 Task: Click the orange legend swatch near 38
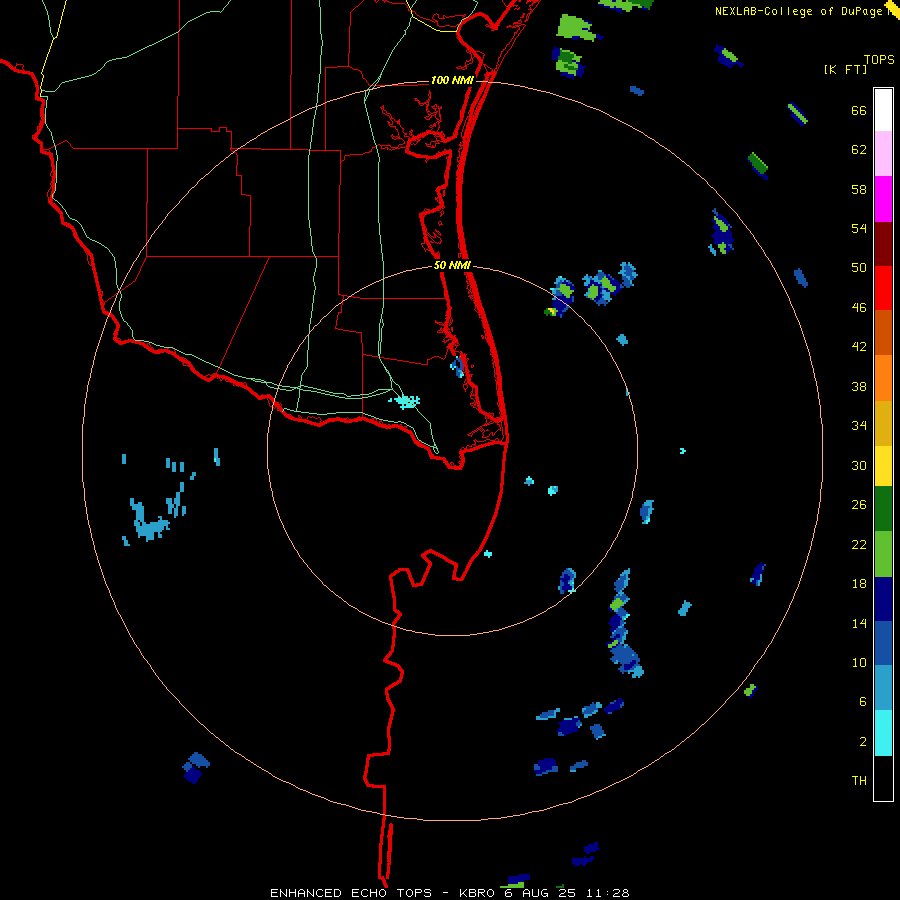(x=883, y=378)
